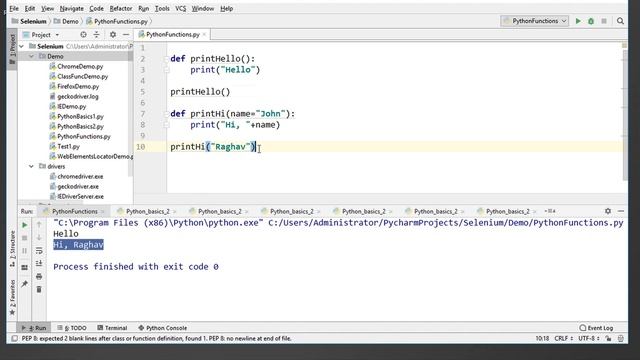The width and height of the screenshot is (640, 360).
Task: Toggle the 1: Project side tab
Action: (x=12, y=49)
